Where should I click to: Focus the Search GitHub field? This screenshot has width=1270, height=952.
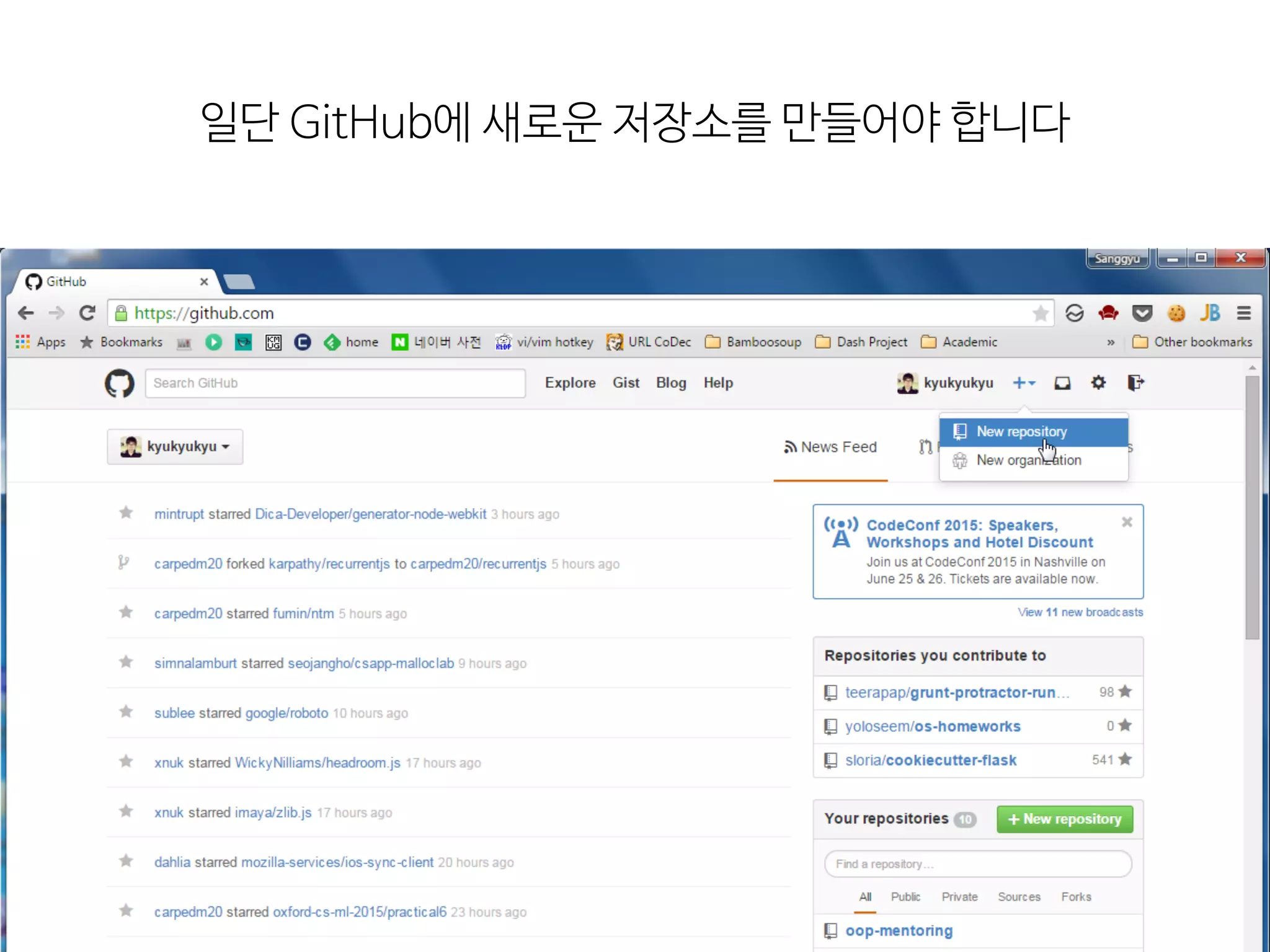click(x=335, y=383)
